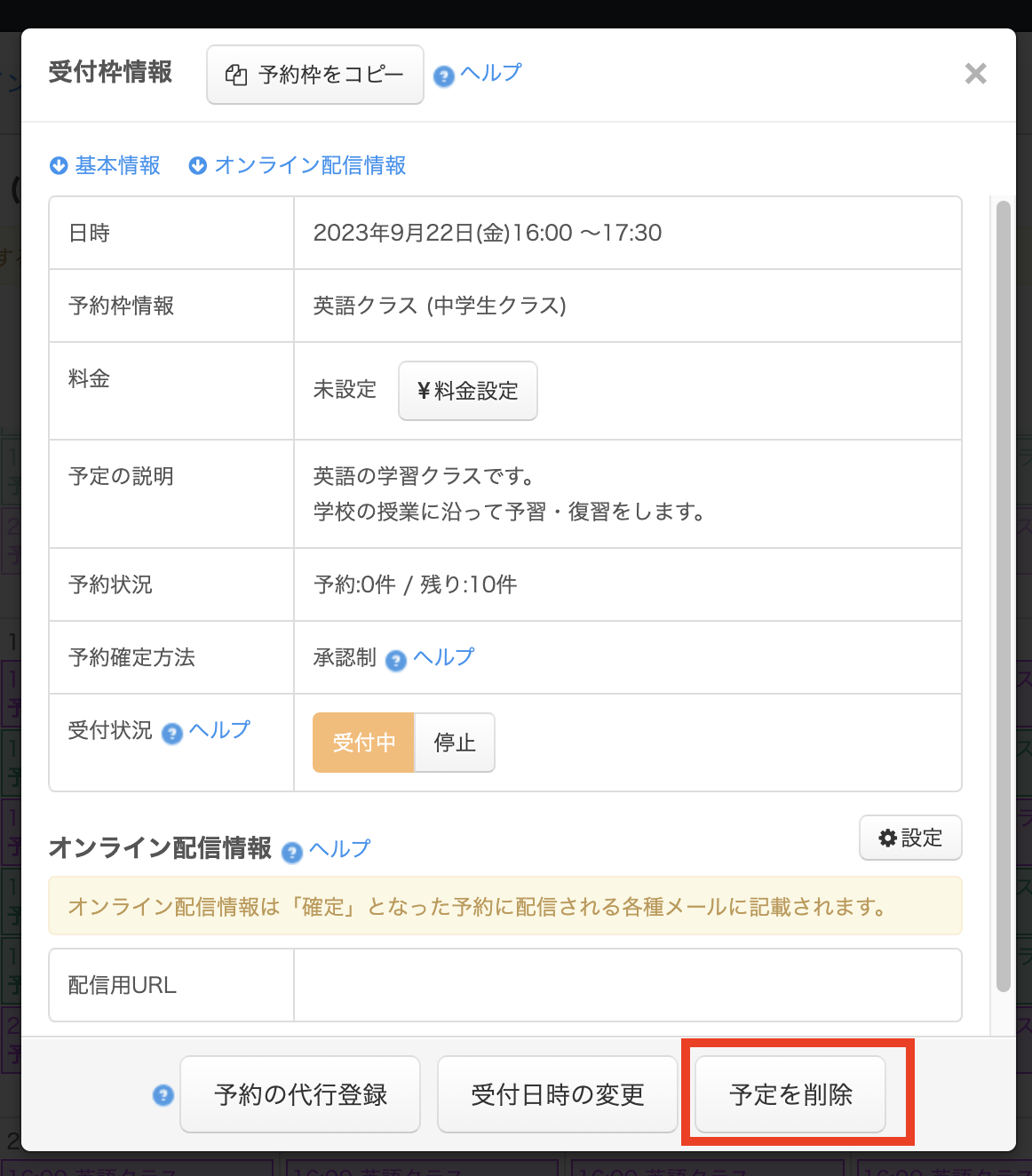
Task: Click the help question icon beside the copy button
Action: [443, 76]
